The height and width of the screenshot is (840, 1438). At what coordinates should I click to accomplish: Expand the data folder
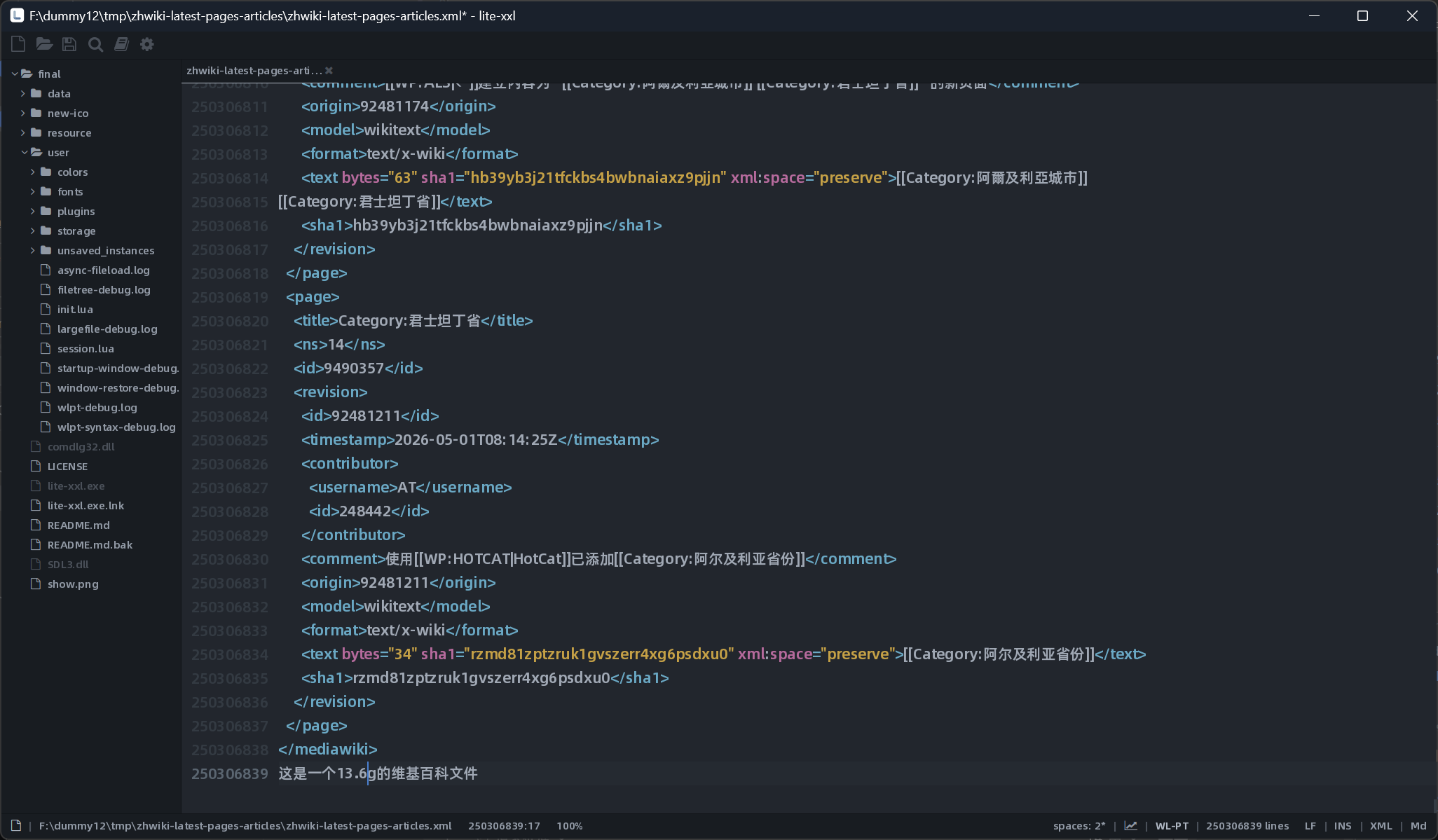[x=23, y=93]
